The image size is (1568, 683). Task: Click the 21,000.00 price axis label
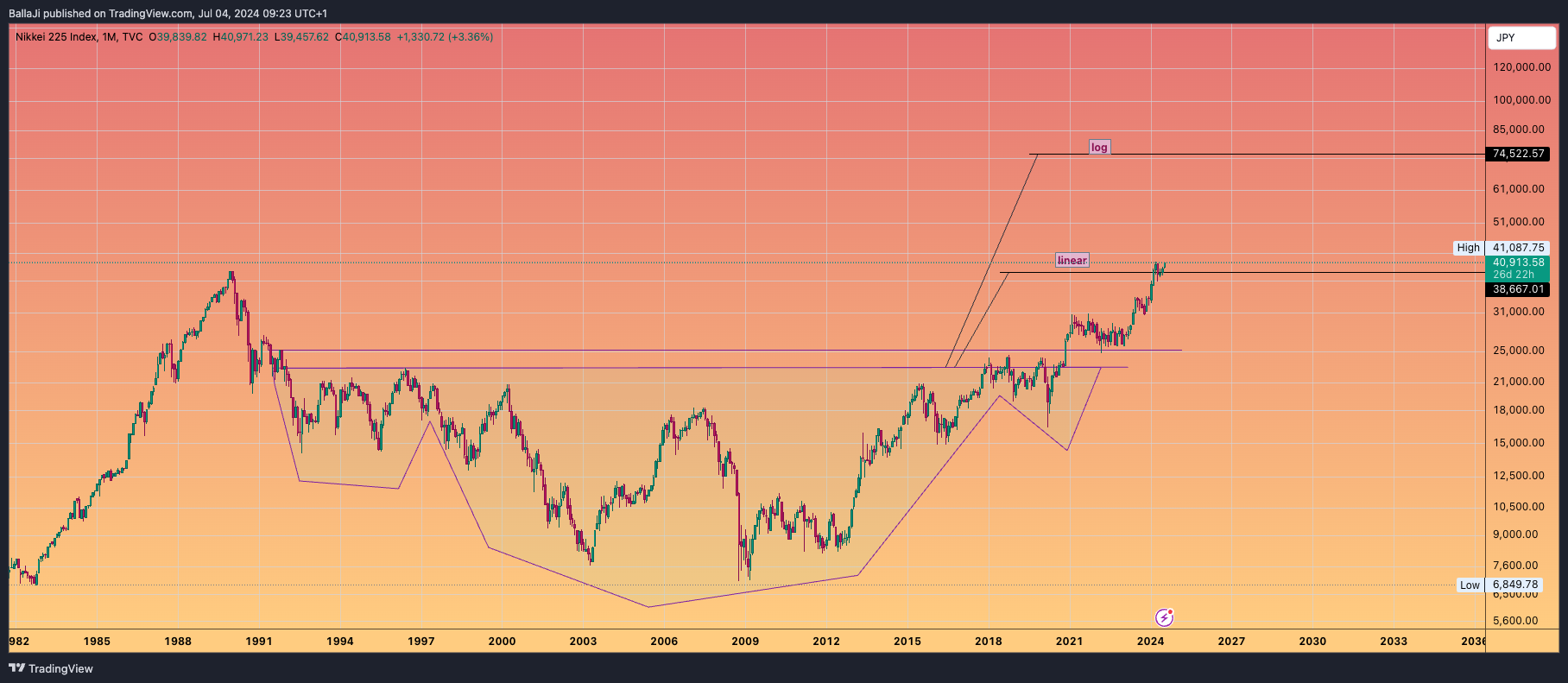click(1519, 382)
